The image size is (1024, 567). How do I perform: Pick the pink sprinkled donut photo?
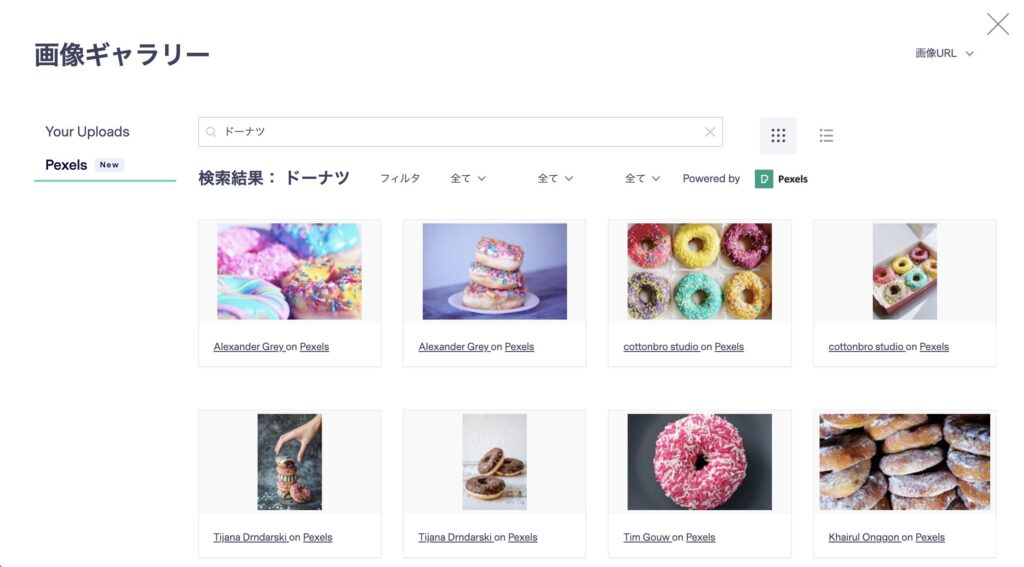(x=699, y=462)
